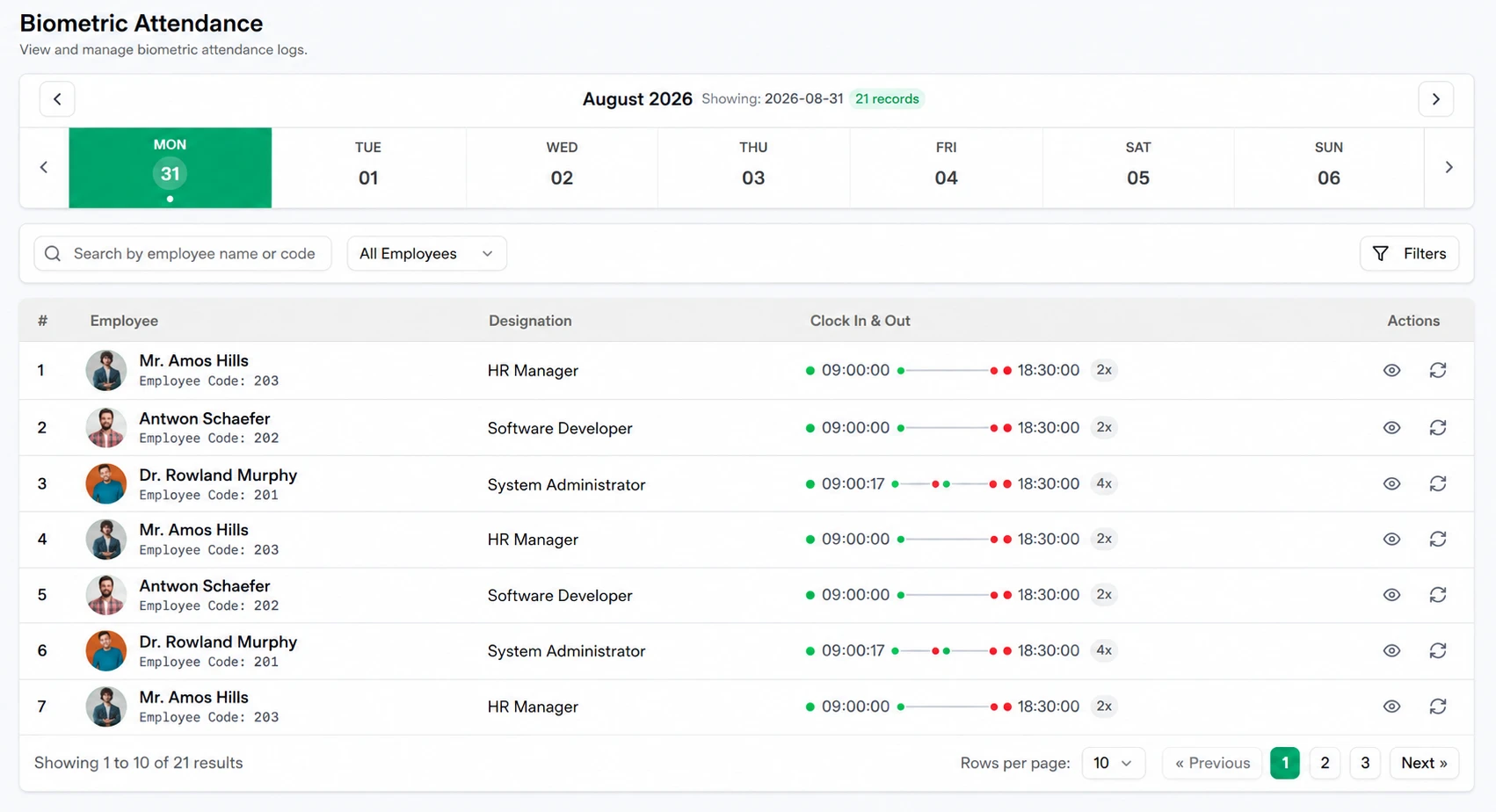Image resolution: width=1496 pixels, height=812 pixels.
Task: Sync row 6 Rowland Murphy attendance
Action: (x=1438, y=650)
